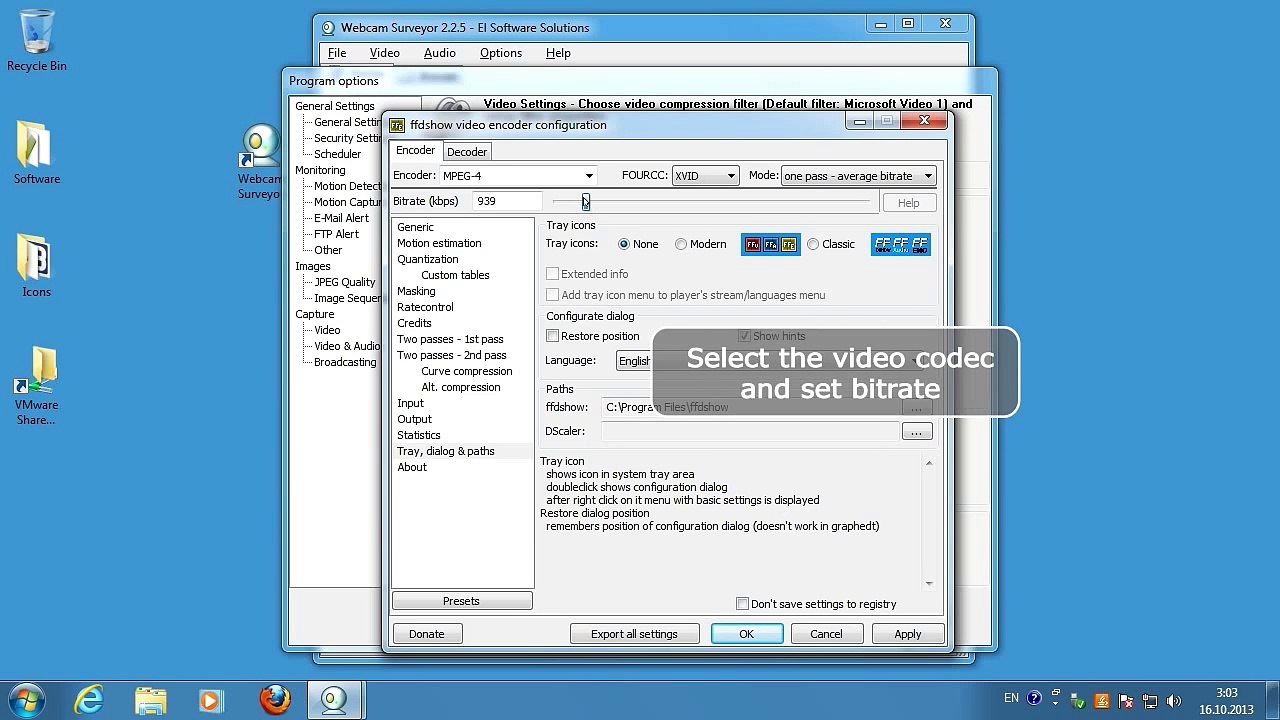The image size is (1280, 720).
Task: Open the Windows Start menu
Action: [26, 699]
